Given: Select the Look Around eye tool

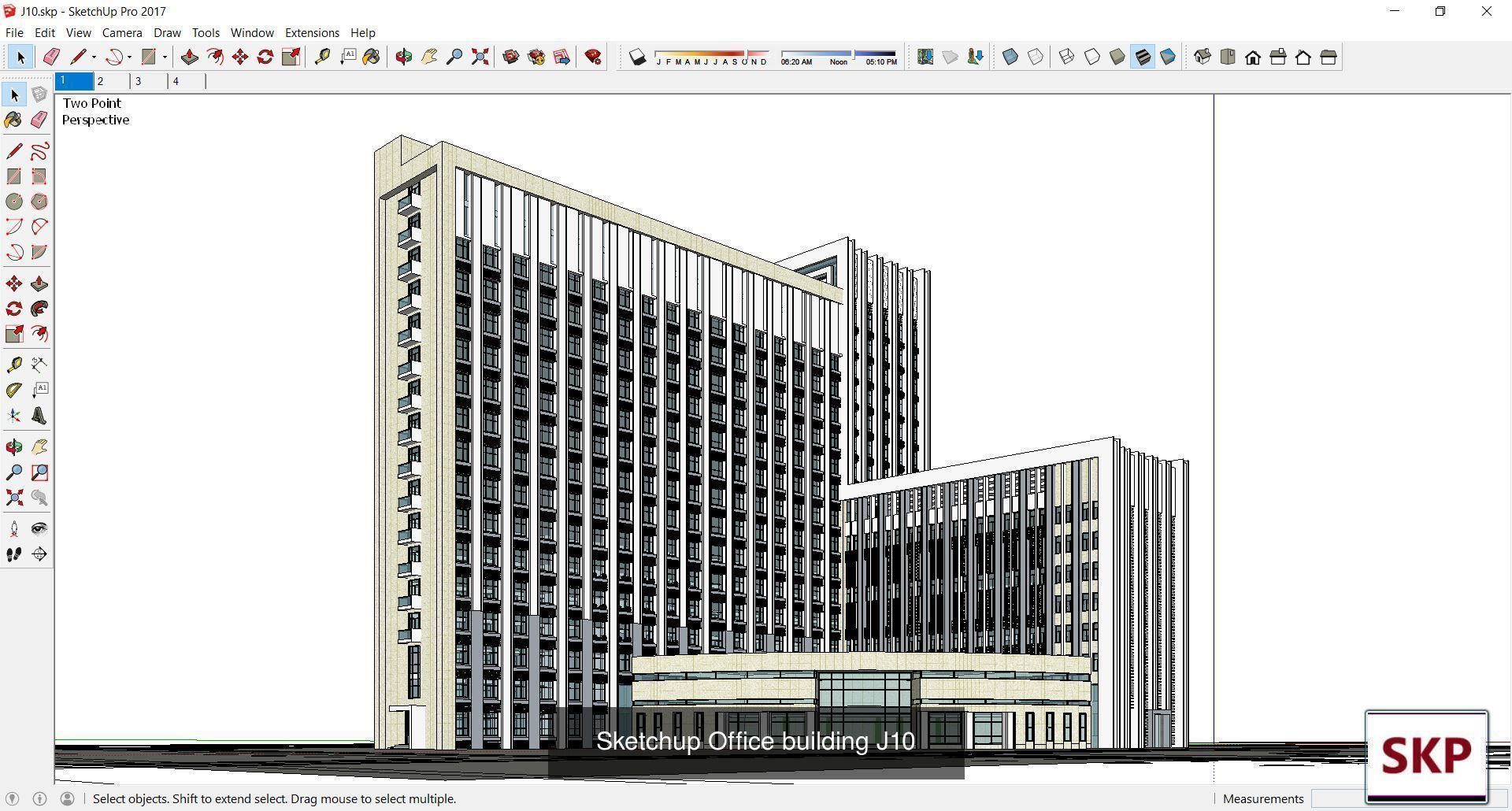Looking at the screenshot, I should (39, 529).
